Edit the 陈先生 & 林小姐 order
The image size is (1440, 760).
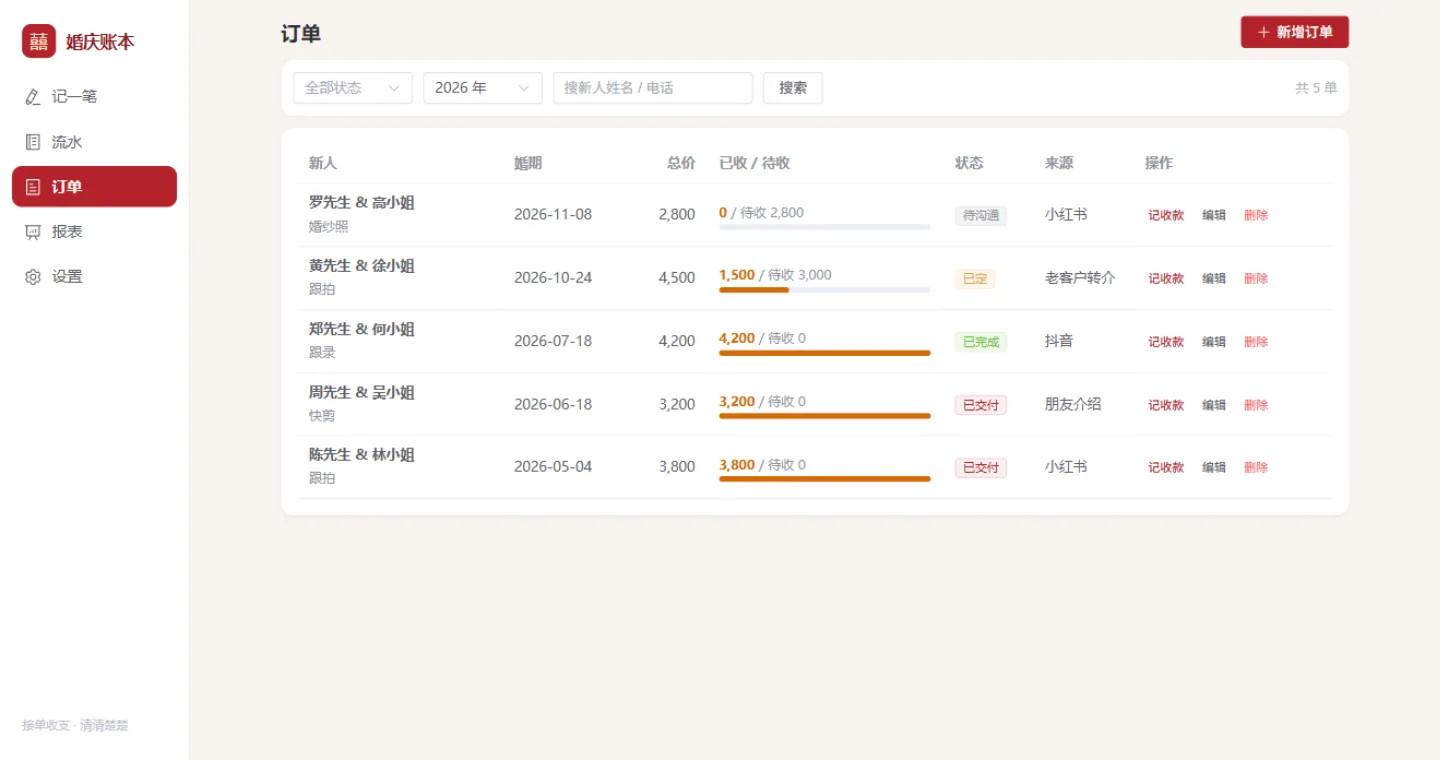tap(1214, 467)
